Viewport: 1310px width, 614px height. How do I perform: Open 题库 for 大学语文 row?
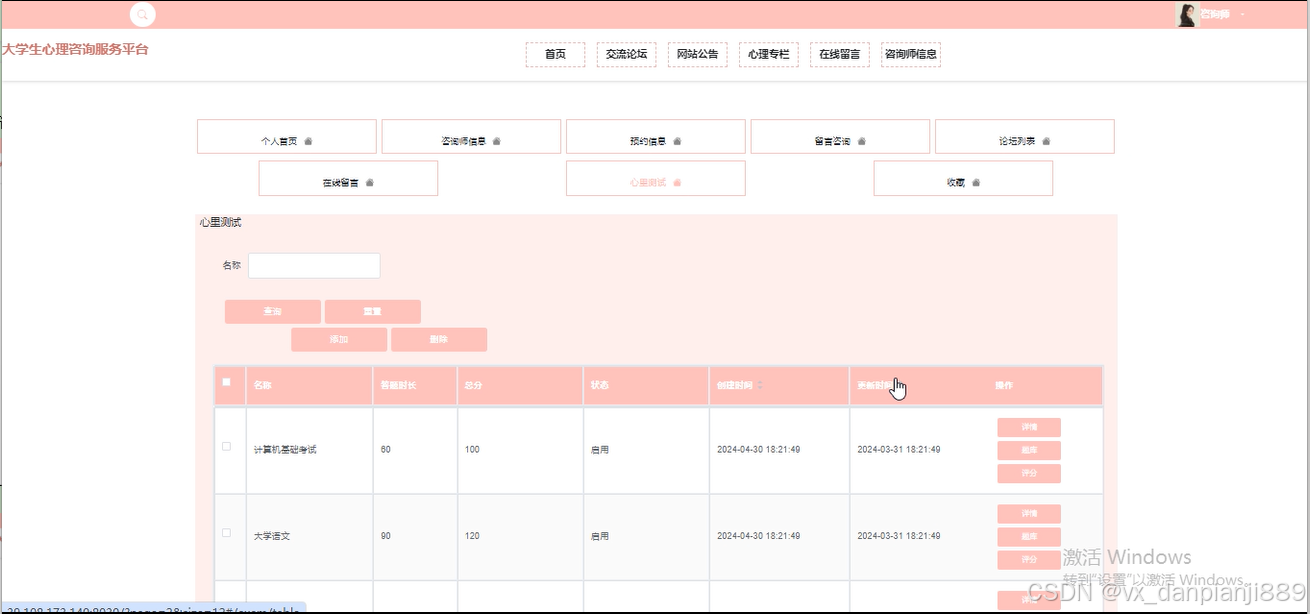coord(1029,536)
